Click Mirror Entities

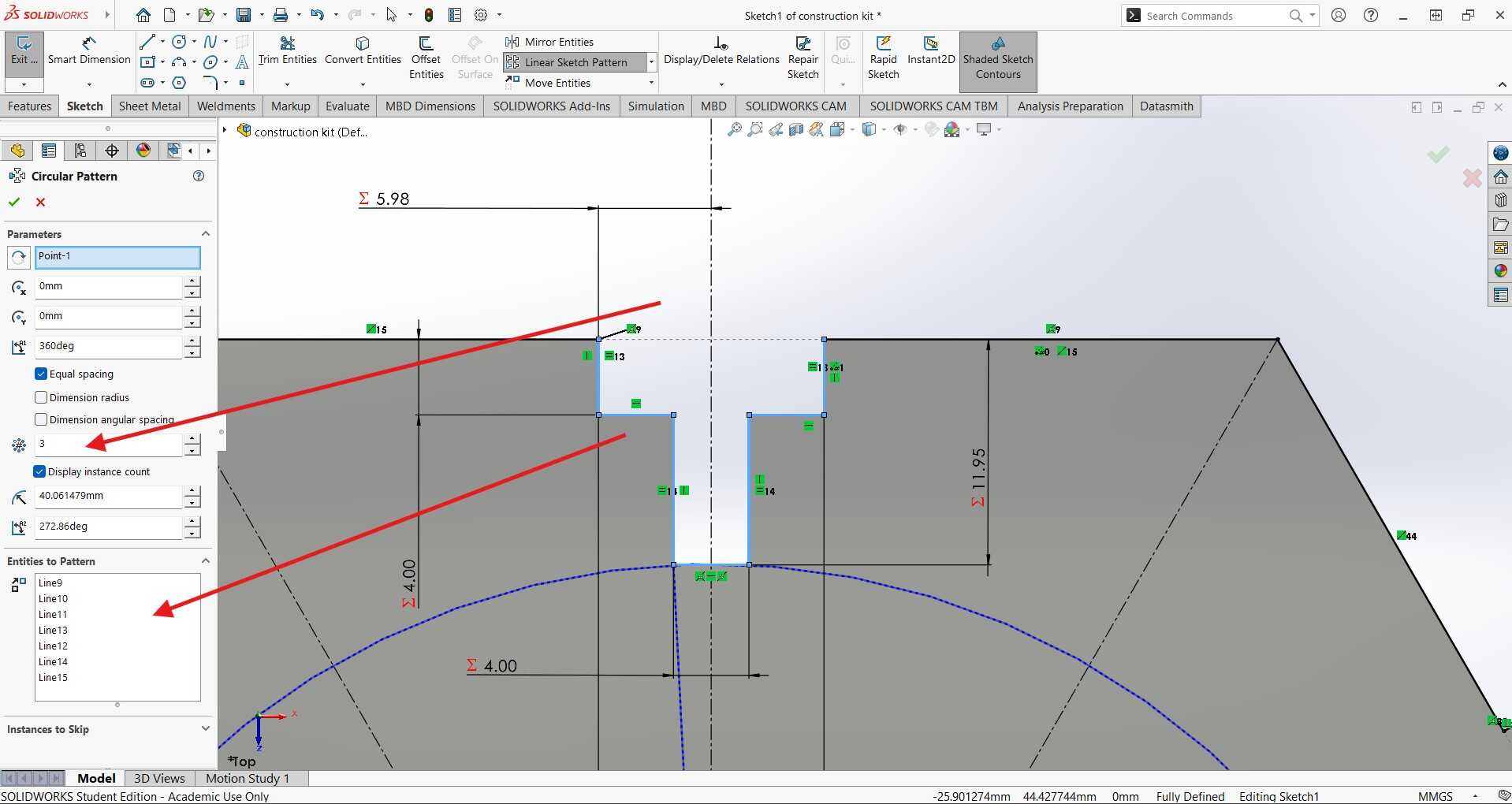[x=550, y=42]
